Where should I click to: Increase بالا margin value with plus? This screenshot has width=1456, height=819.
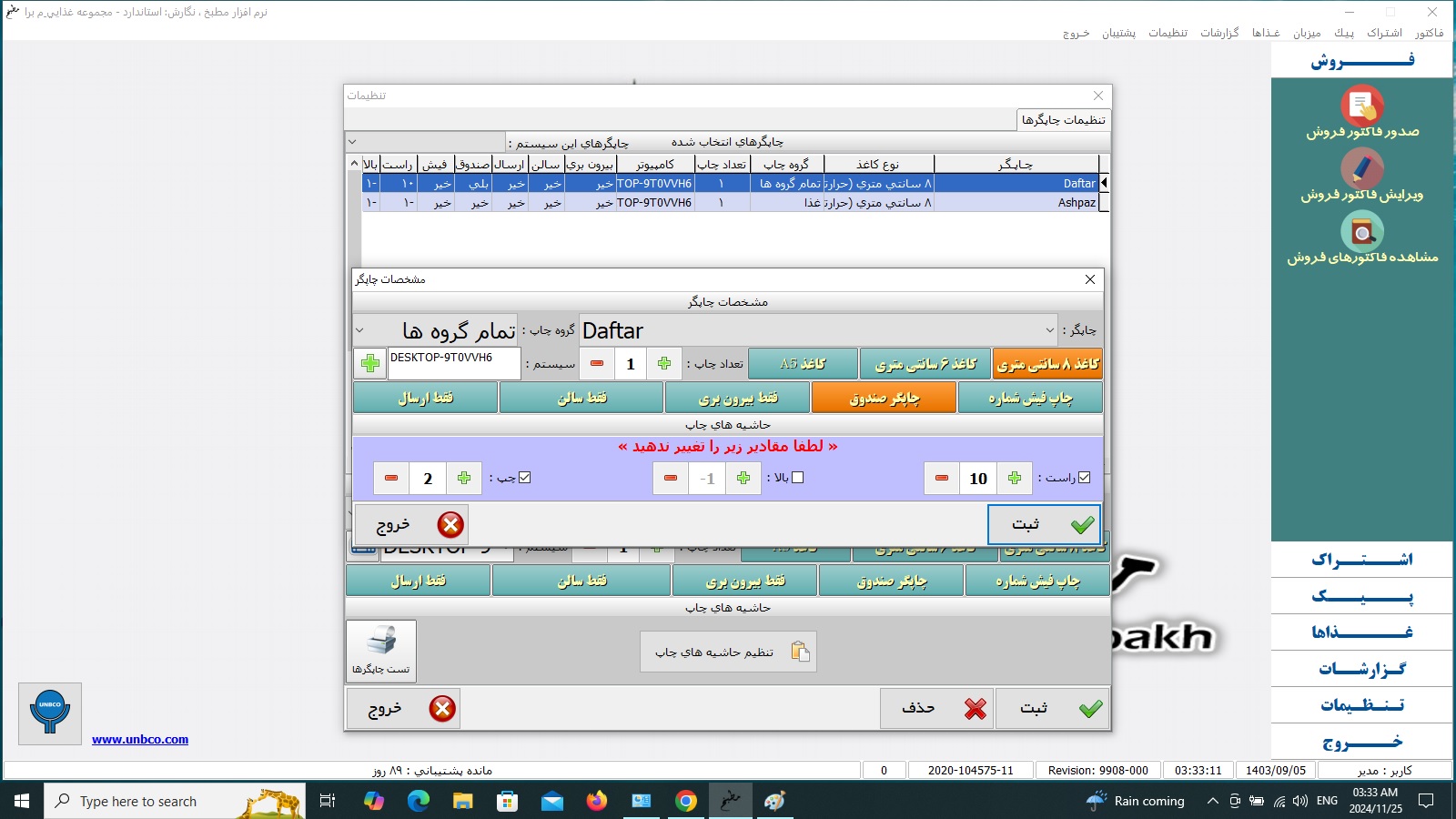click(743, 478)
